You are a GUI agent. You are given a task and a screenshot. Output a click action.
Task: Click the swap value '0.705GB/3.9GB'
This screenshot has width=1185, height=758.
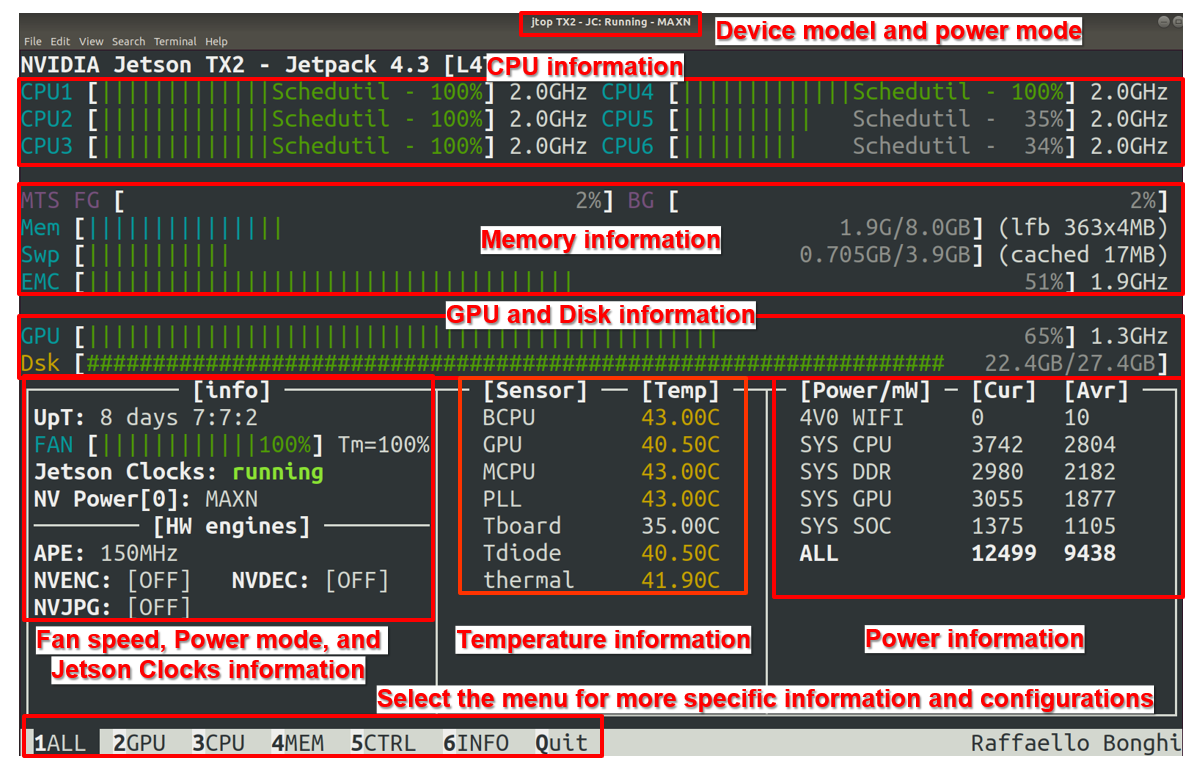tap(886, 255)
